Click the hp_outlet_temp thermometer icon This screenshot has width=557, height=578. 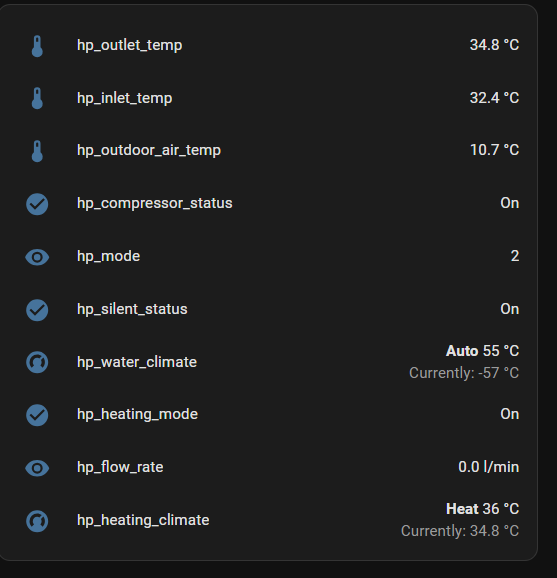tap(37, 46)
